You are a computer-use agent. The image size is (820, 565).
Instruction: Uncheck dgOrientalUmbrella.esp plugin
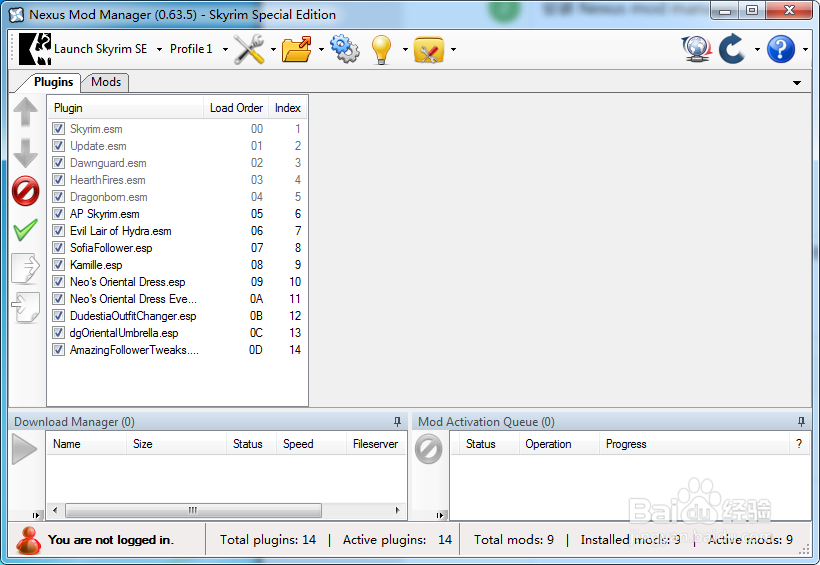pos(59,333)
